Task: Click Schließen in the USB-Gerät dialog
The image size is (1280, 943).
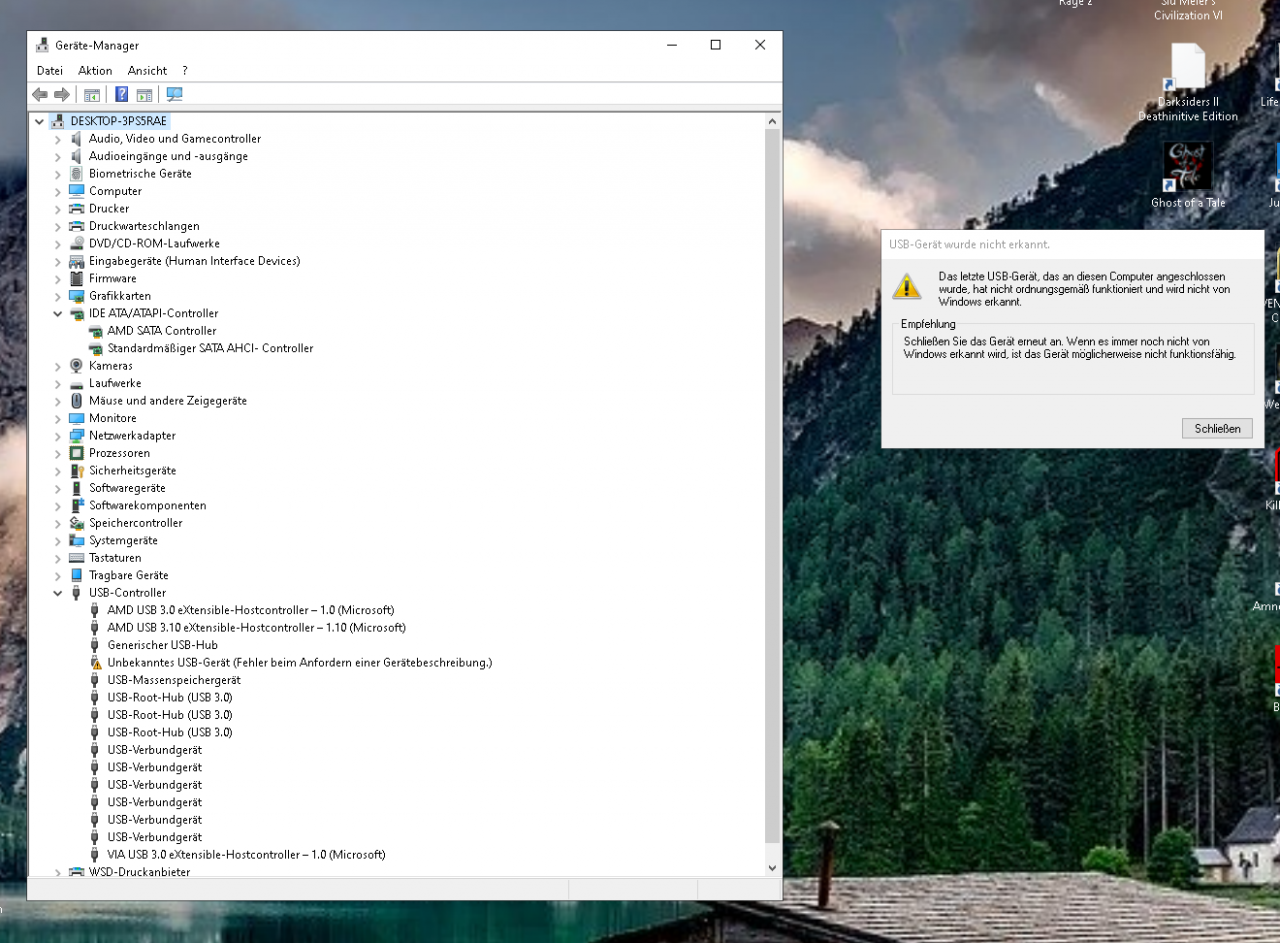Action: [x=1217, y=428]
